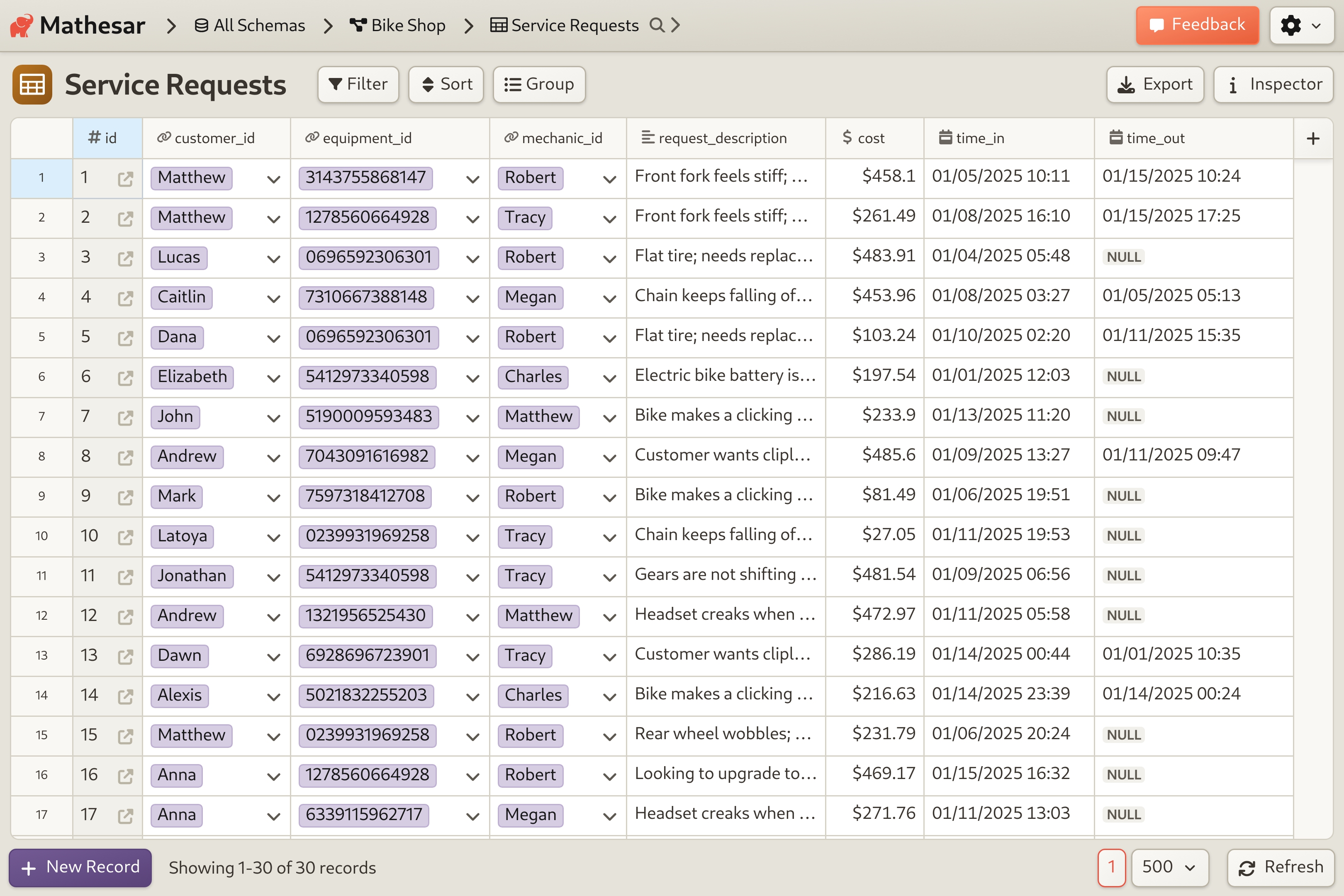The width and height of the screenshot is (1344, 896).
Task: Click the Mechanic chip Megan in row 8
Action: pos(530,457)
